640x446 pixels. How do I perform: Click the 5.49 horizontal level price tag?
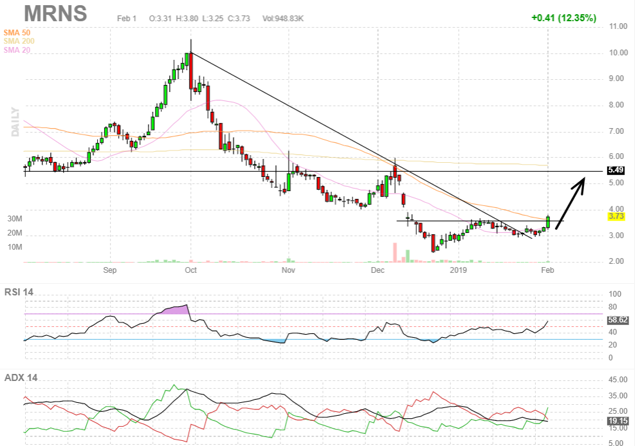click(x=616, y=170)
